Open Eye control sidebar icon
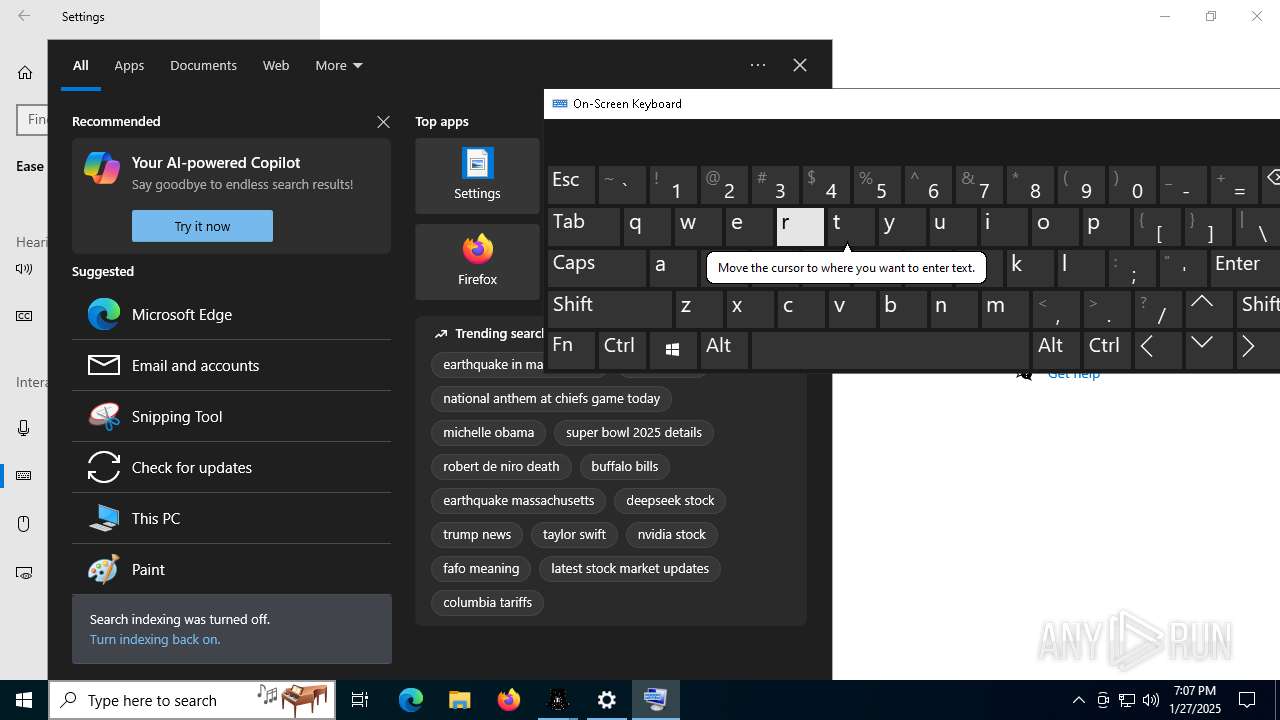1280x720 pixels. (24, 573)
